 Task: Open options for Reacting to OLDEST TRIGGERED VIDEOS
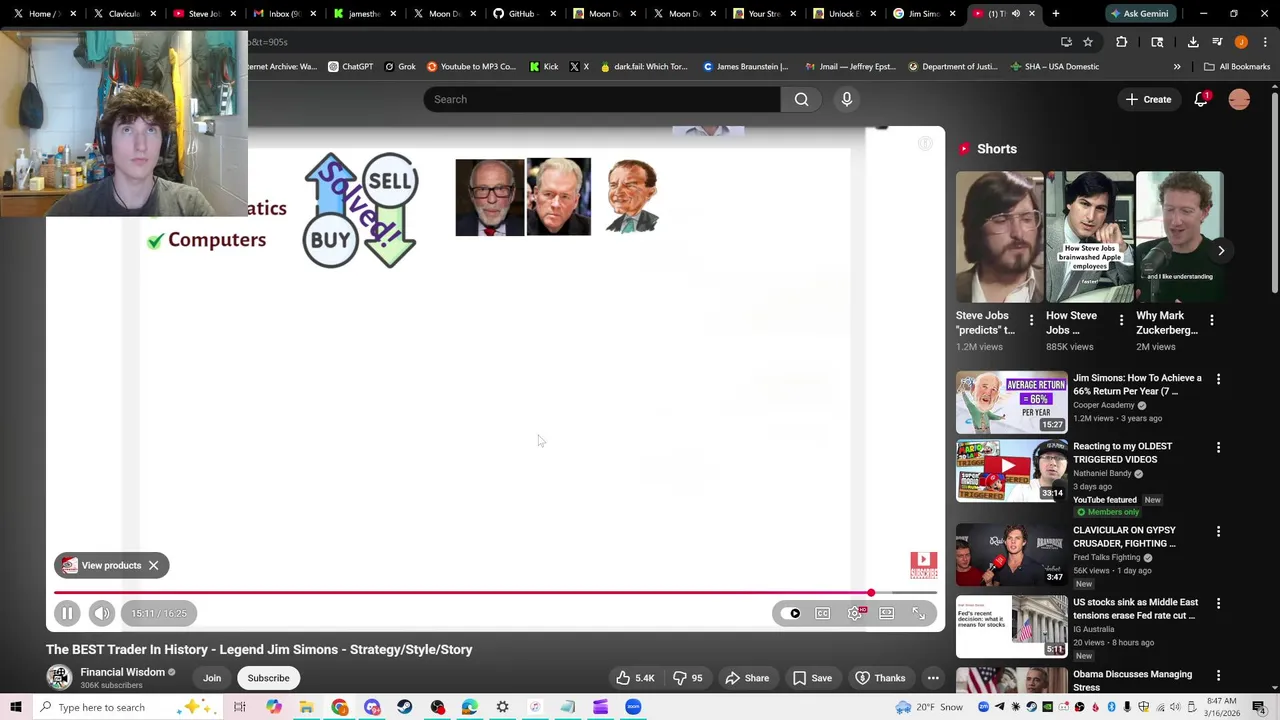click(x=1218, y=447)
